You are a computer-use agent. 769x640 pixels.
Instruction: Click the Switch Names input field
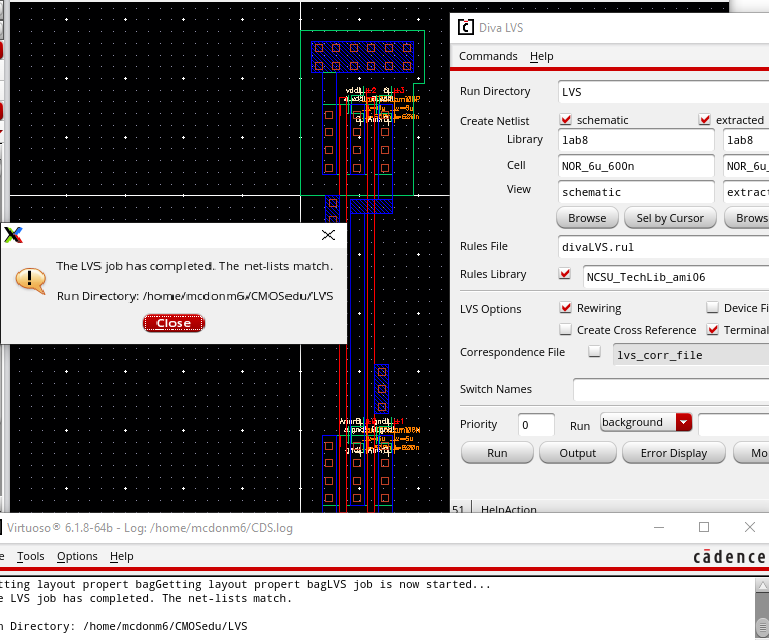(670, 389)
